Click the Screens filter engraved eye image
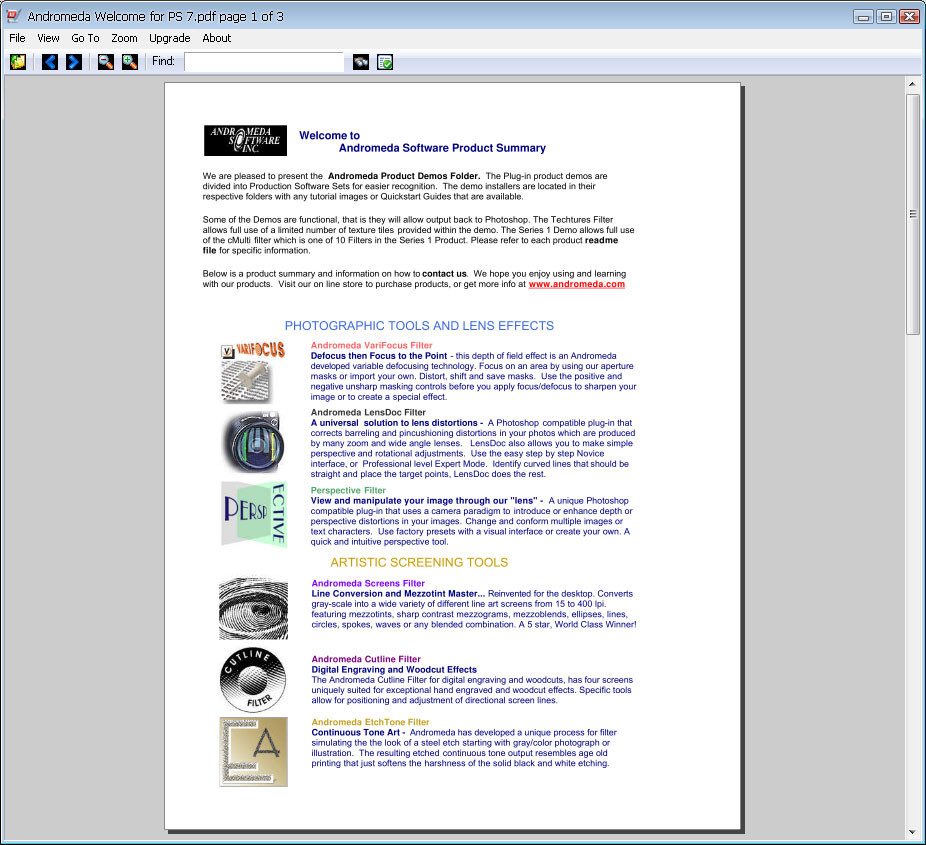The width and height of the screenshot is (926, 845). pyautogui.click(x=253, y=609)
